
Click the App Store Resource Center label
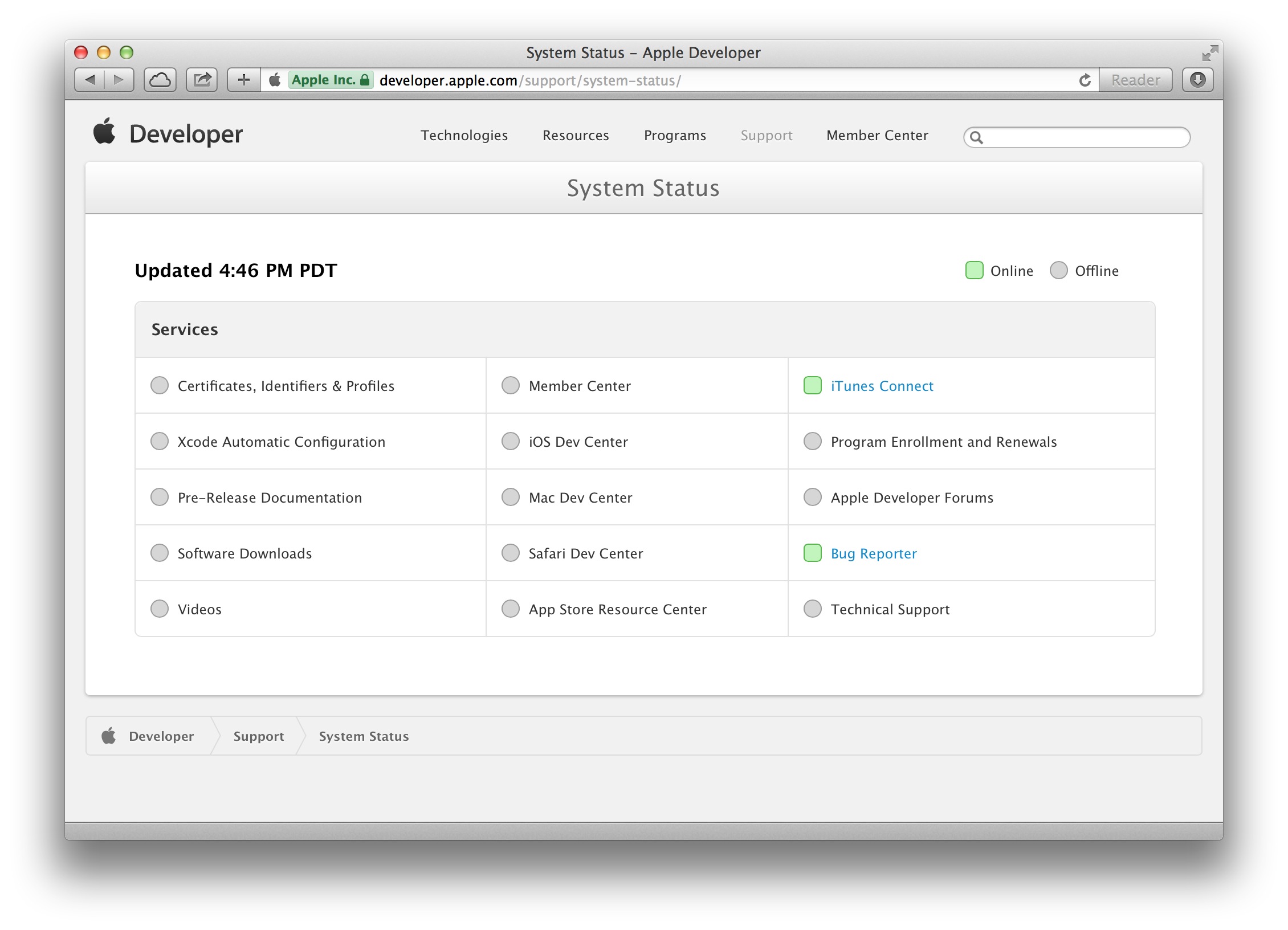[618, 609]
